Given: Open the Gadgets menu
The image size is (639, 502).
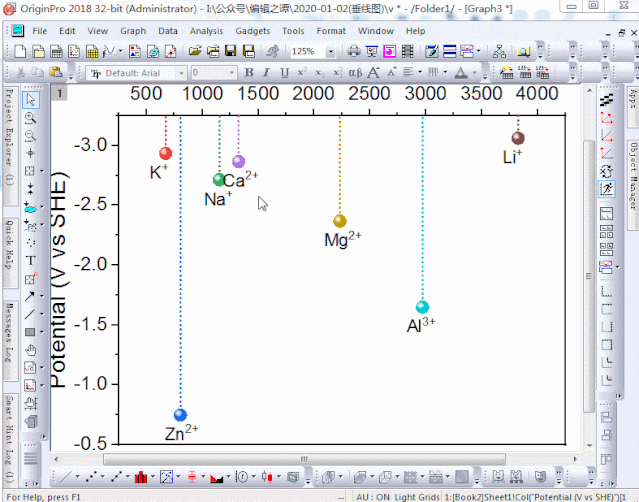Looking at the screenshot, I should tap(251, 31).
